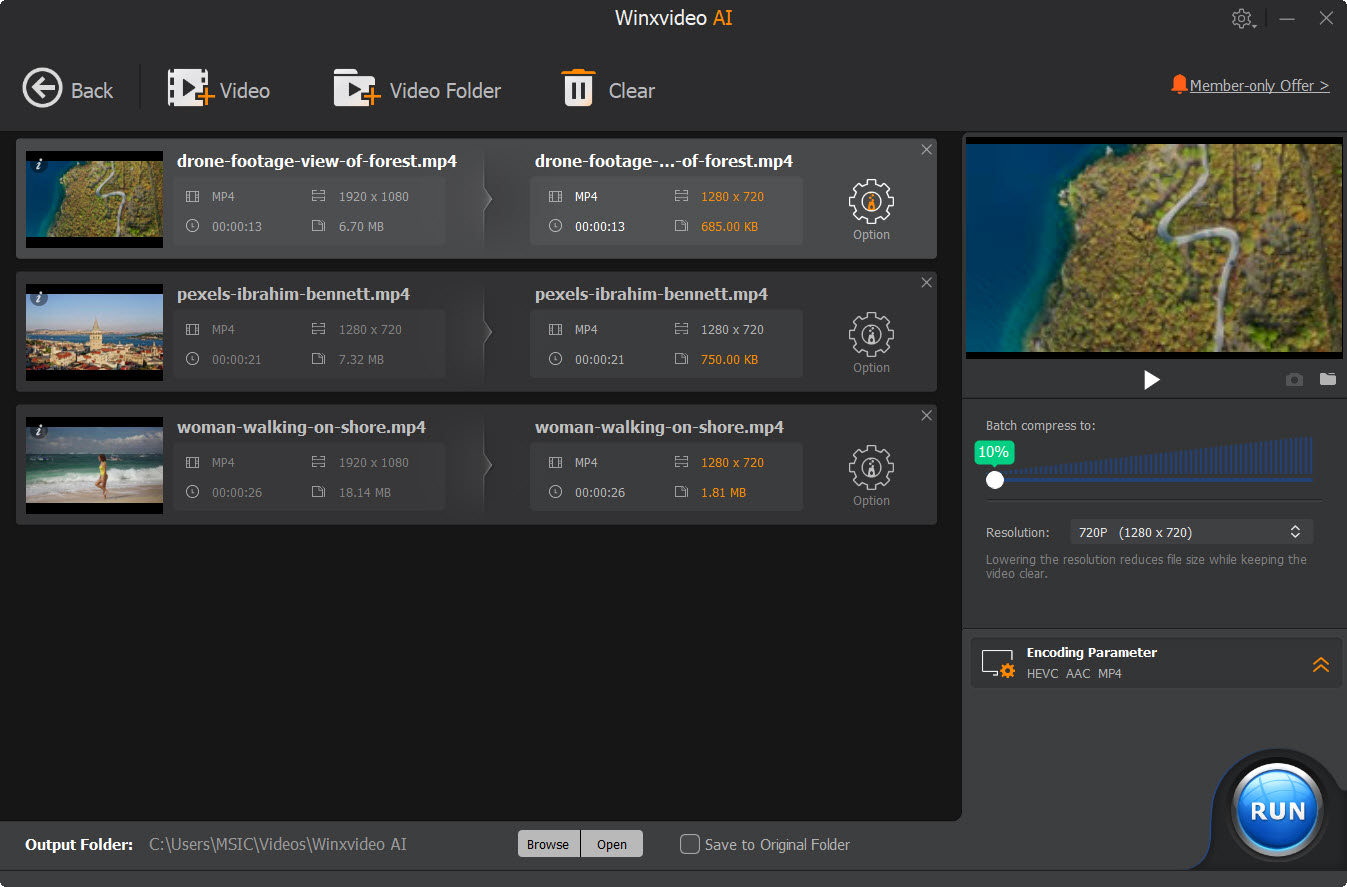
Task: Remove the woman-walking-on-shore video from list
Action: point(926,416)
